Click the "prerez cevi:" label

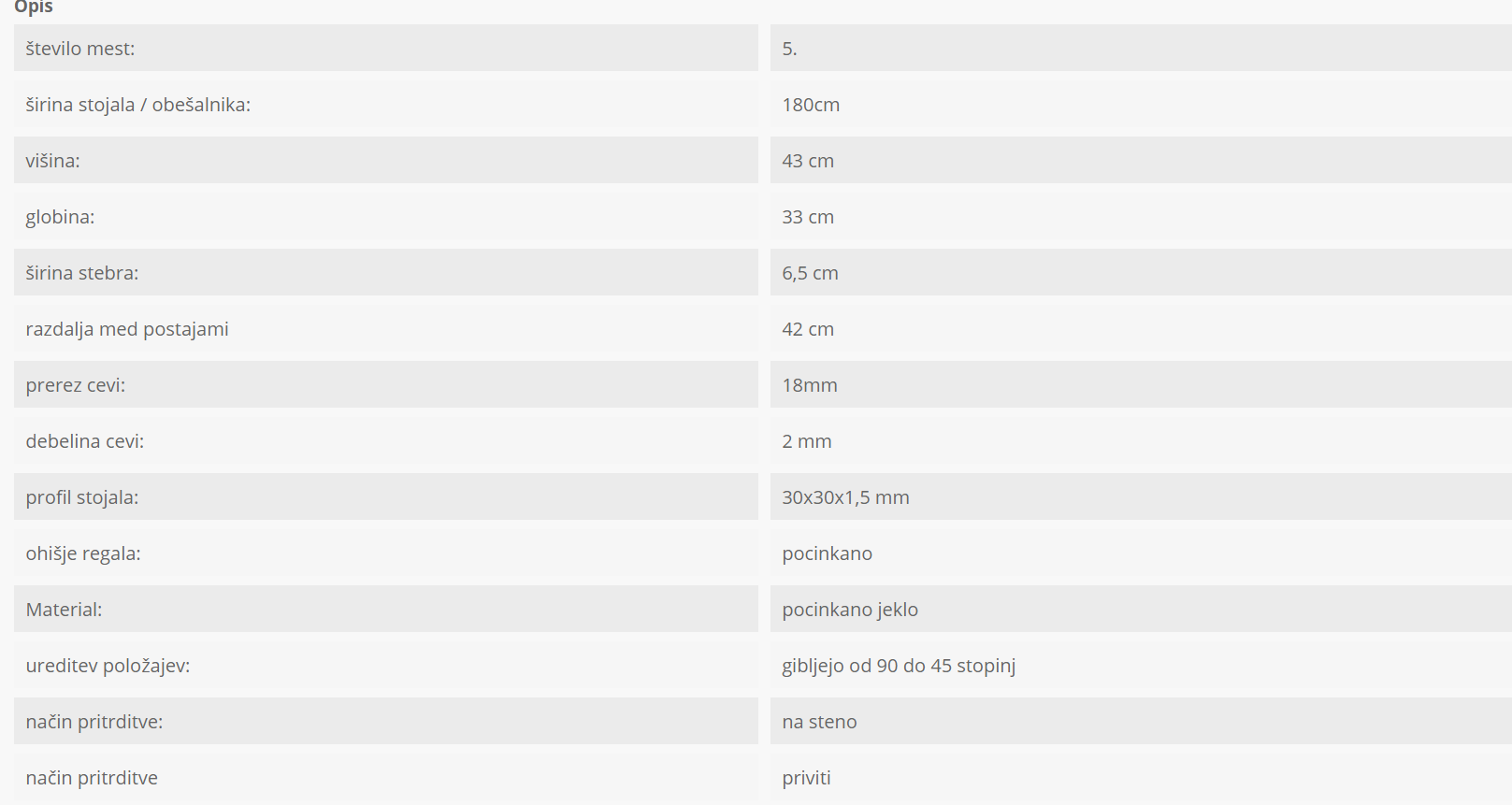click(76, 385)
